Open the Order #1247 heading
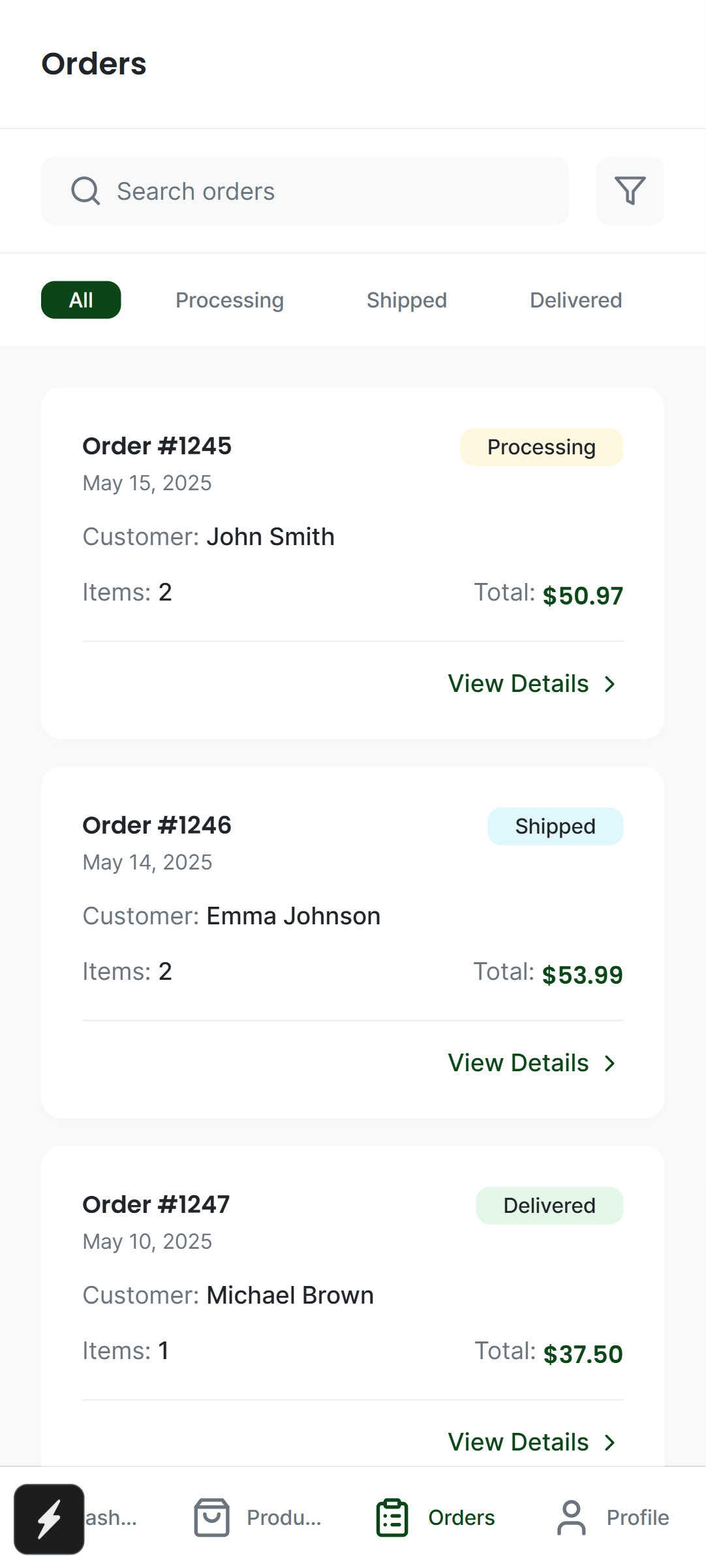The width and height of the screenshot is (706, 1568). pyautogui.click(x=156, y=1204)
